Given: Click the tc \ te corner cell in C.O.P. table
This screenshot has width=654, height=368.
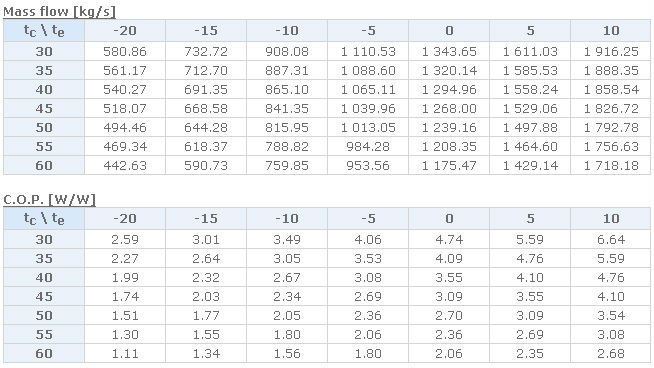Looking at the screenshot, I should point(44,218).
